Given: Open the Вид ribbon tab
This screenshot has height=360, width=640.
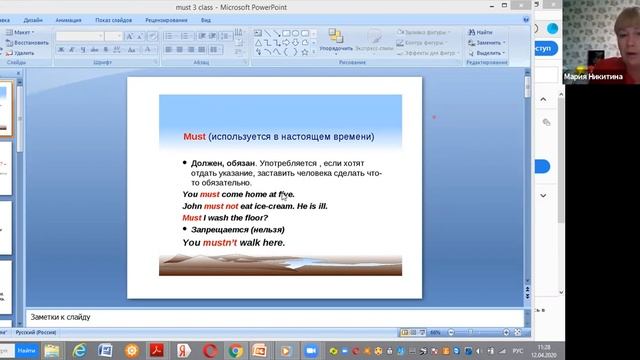Looking at the screenshot, I should click(x=206, y=20).
